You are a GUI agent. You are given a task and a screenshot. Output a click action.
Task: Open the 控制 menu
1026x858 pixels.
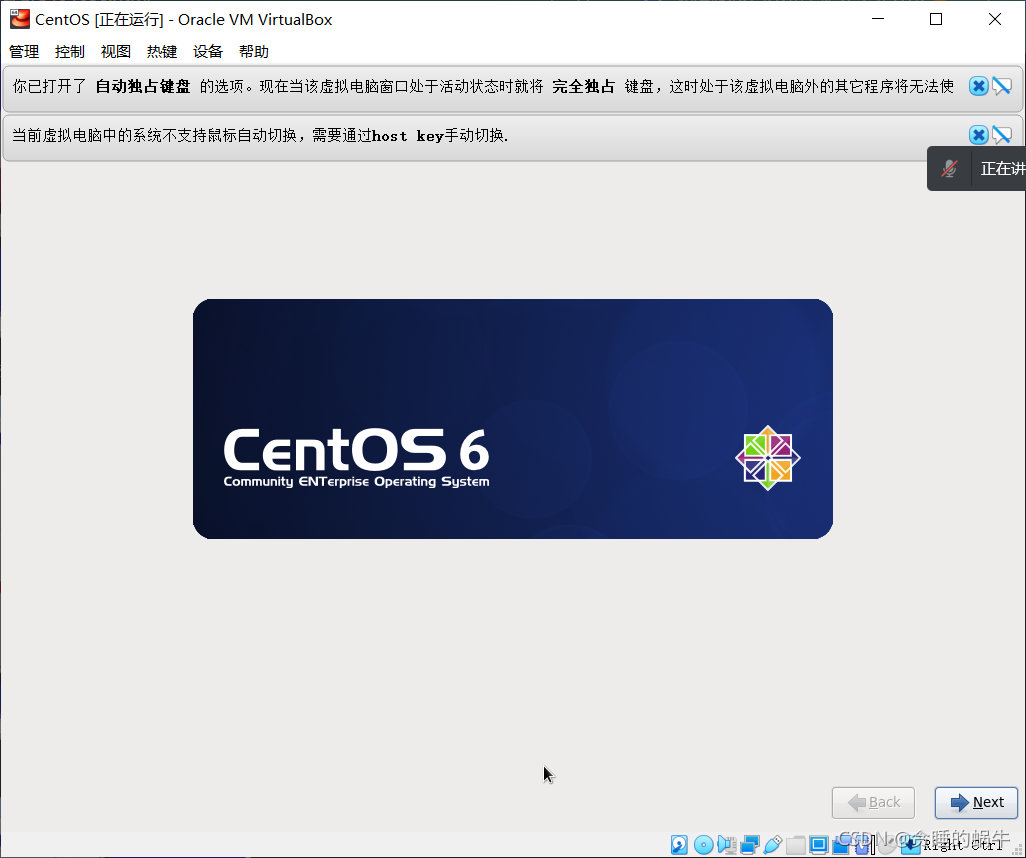[x=70, y=52]
